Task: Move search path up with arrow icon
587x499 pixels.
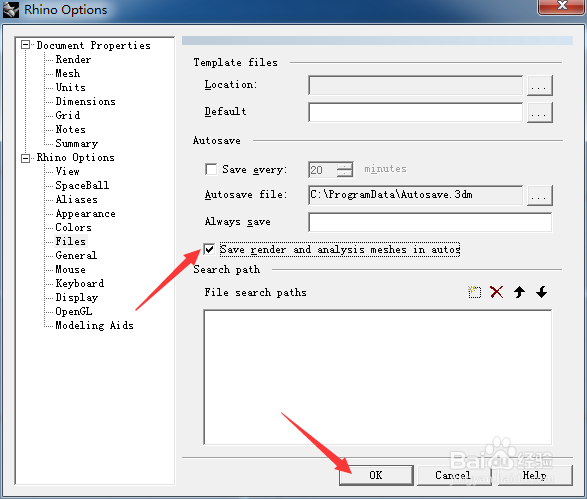Action: tap(519, 292)
